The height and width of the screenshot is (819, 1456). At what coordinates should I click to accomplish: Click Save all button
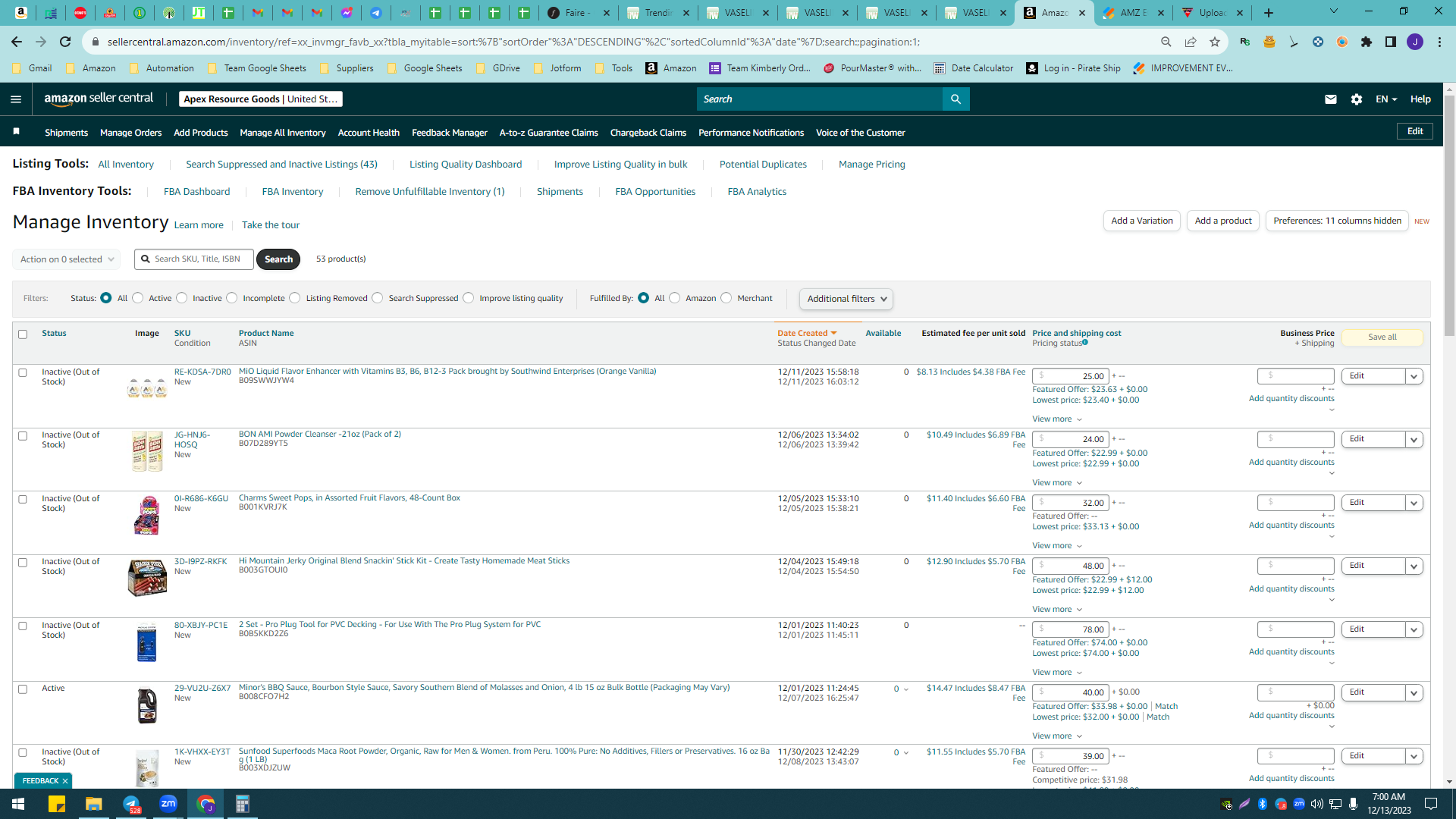[1382, 337]
